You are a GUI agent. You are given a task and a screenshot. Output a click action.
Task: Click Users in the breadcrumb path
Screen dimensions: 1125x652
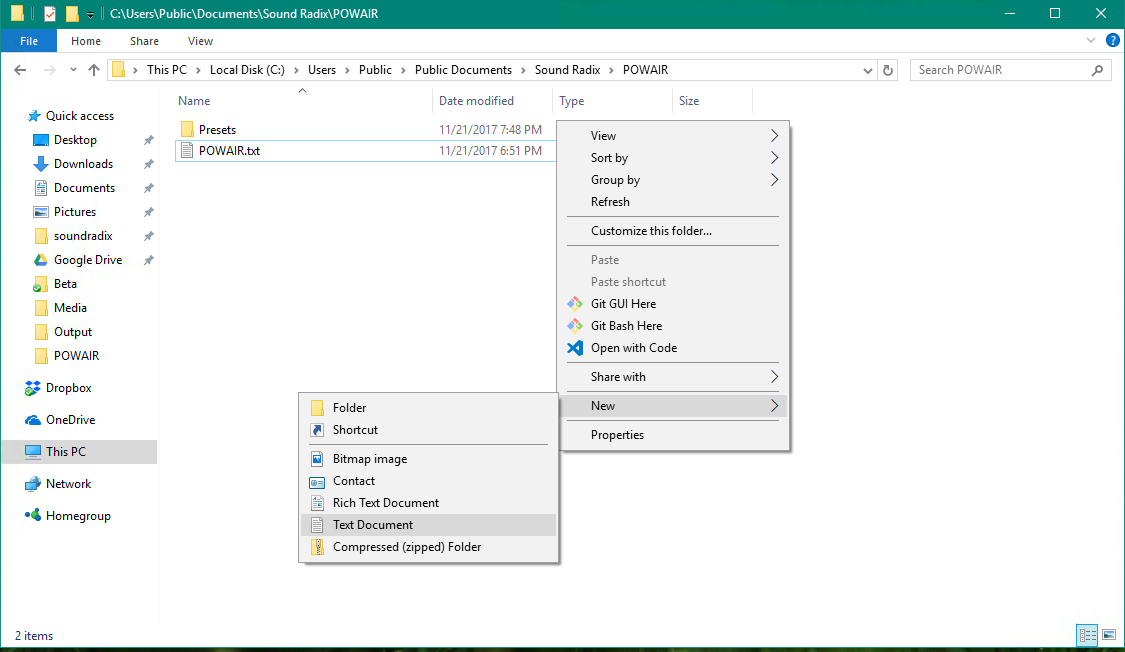coord(321,70)
